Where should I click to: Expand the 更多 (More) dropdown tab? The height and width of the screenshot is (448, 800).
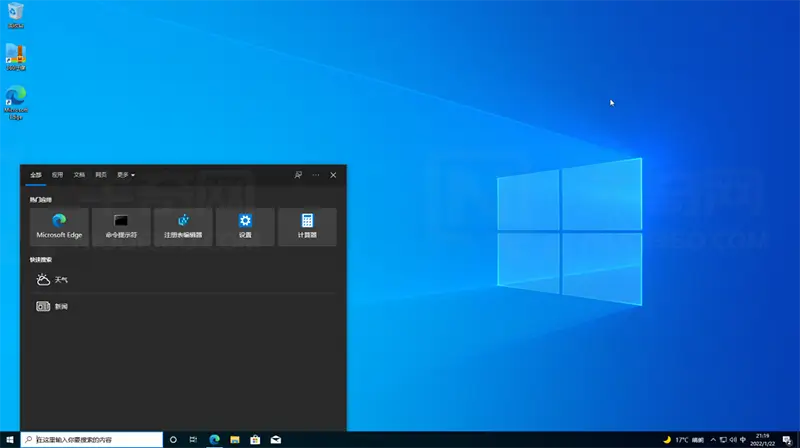(126, 175)
